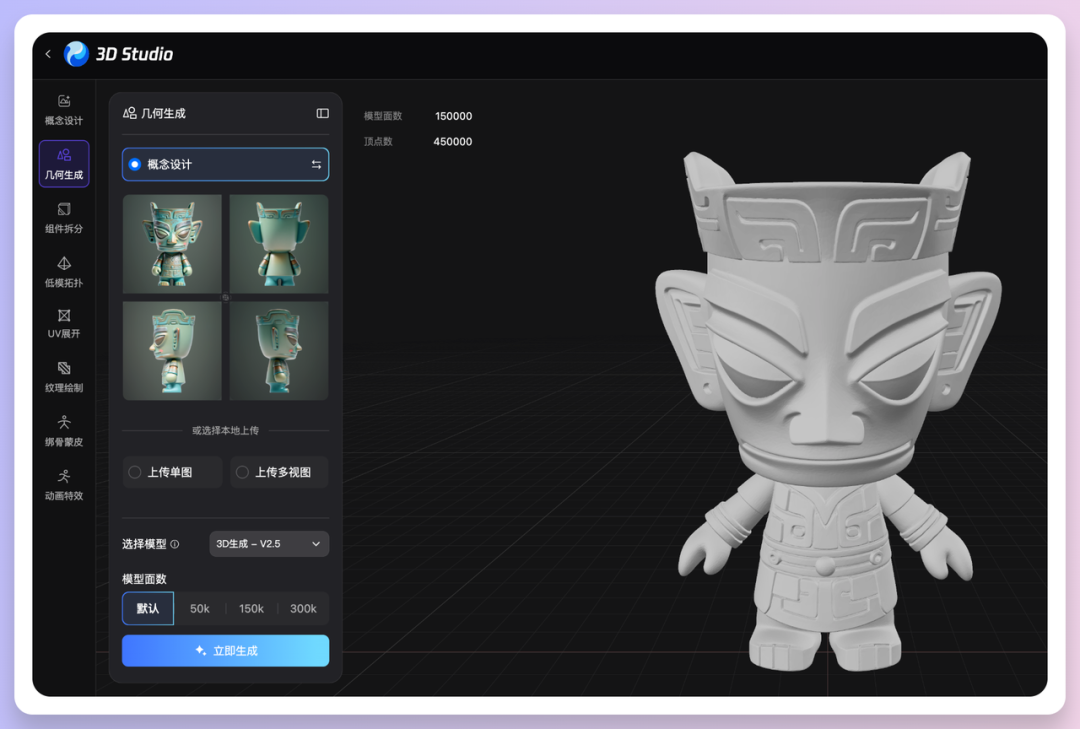
Task: Choose the 150k face count option
Action: click(251, 609)
